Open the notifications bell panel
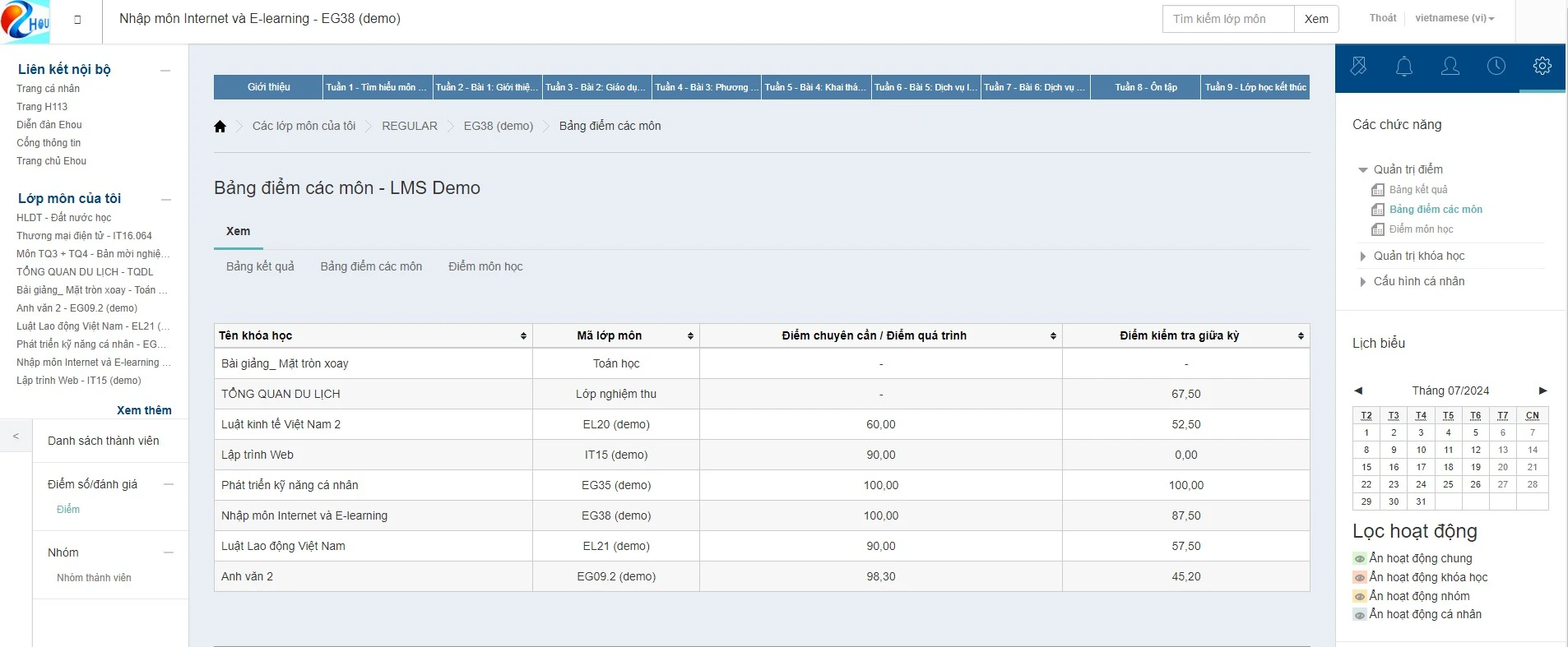Viewport: 1568px width, 647px height. click(x=1404, y=67)
